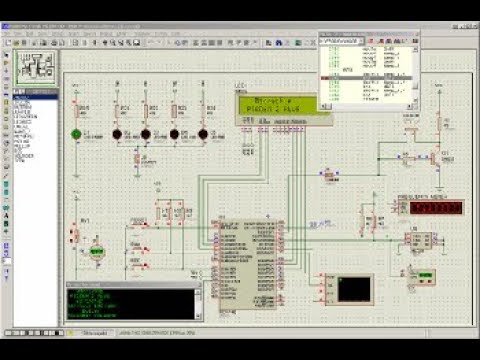This screenshot has width=480, height=360.
Task: Click the LCD display component
Action: [x=284, y=109]
